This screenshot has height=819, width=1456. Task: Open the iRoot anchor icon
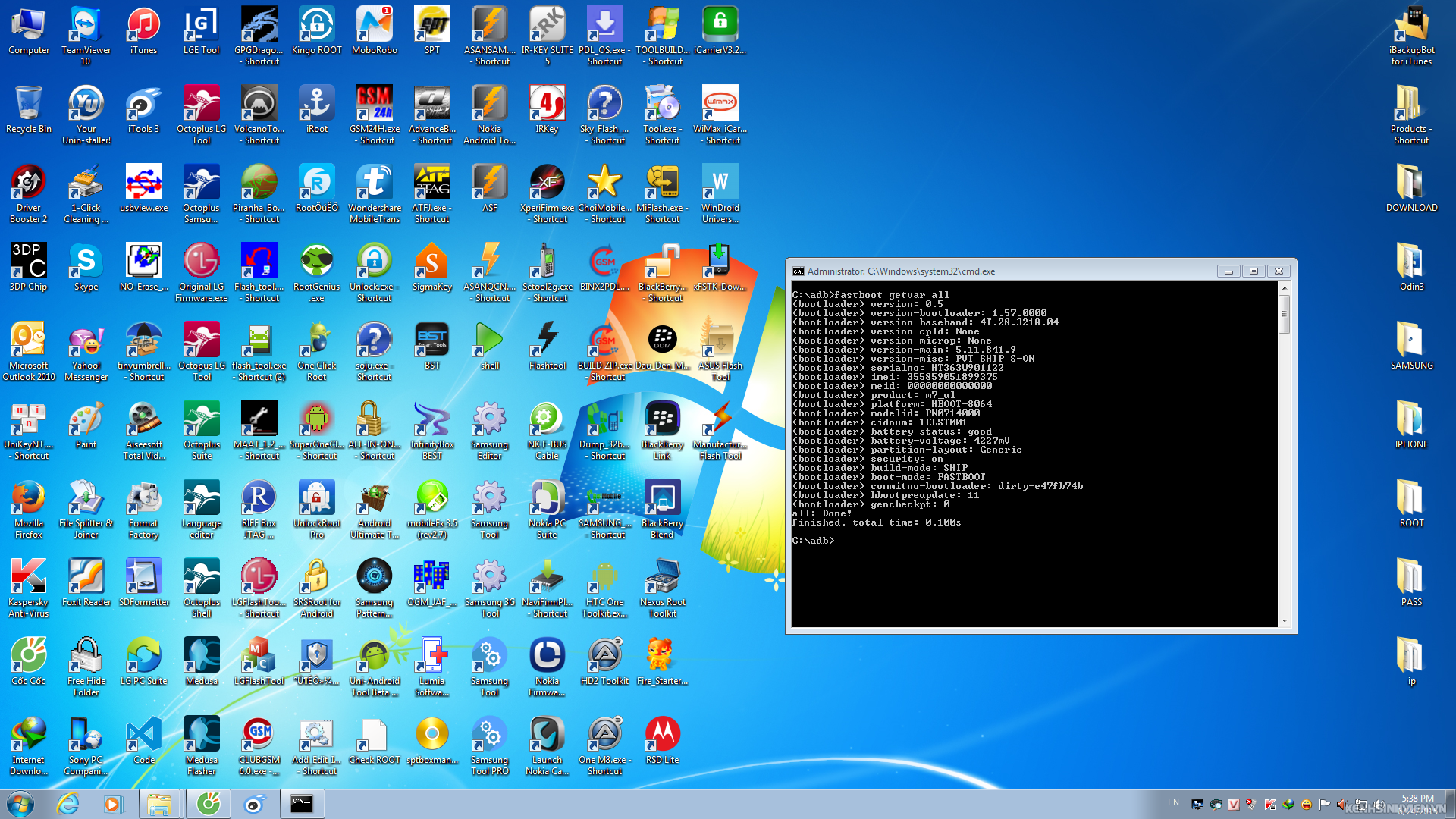click(317, 109)
